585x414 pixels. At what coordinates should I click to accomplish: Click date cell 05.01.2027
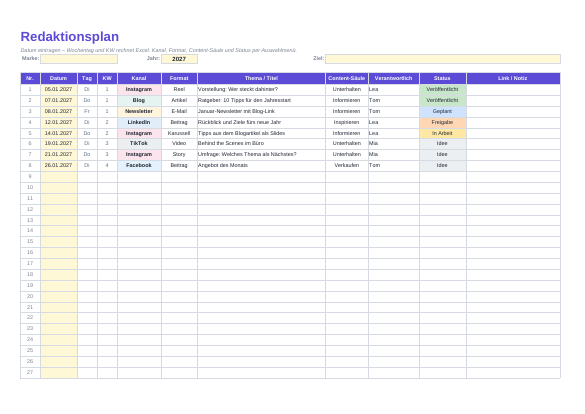pos(59,90)
